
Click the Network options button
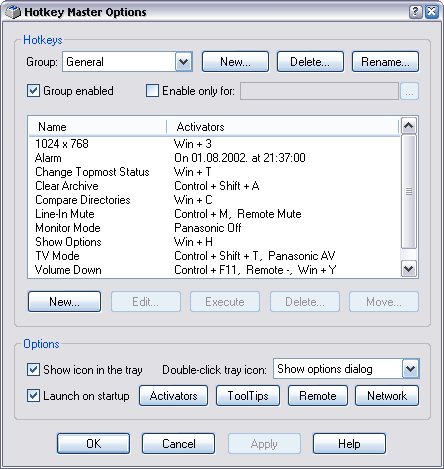pyautogui.click(x=387, y=396)
